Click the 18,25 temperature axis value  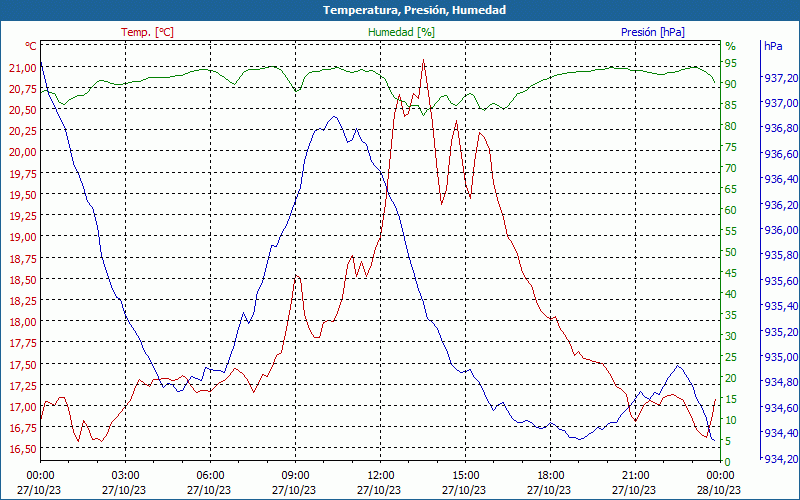23,301
